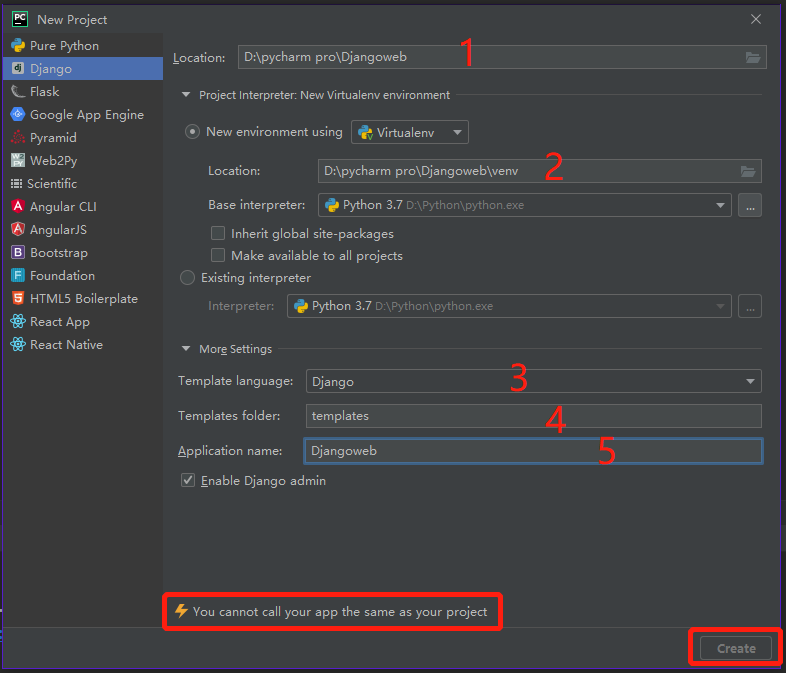Open the Virtualenv environment dropdown

(x=410, y=132)
